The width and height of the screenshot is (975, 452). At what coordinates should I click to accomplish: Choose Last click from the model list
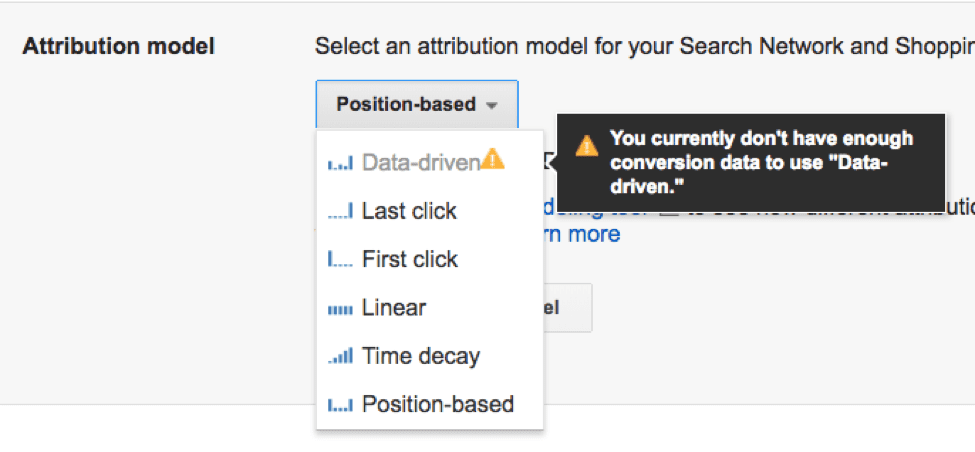pyautogui.click(x=409, y=211)
